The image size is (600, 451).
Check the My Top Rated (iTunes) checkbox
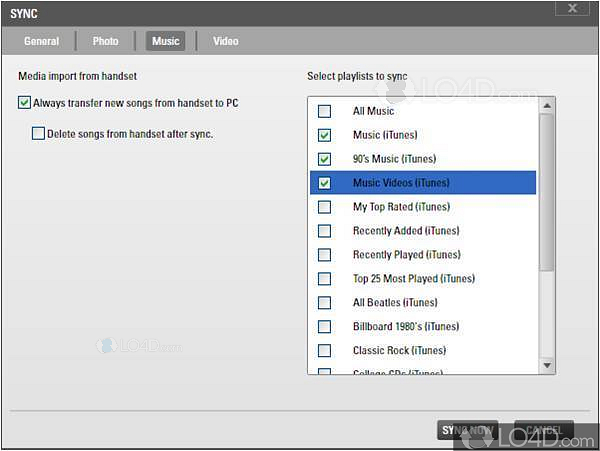click(x=324, y=207)
